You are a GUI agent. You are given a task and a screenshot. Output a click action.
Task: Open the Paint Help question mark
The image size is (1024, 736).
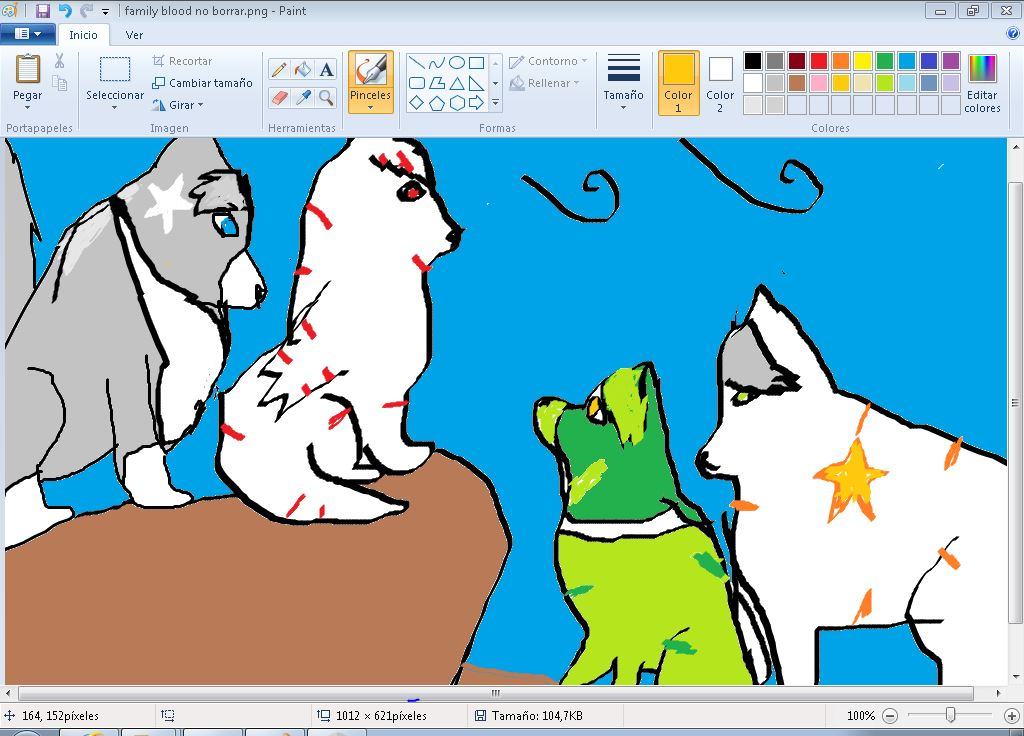click(1013, 34)
